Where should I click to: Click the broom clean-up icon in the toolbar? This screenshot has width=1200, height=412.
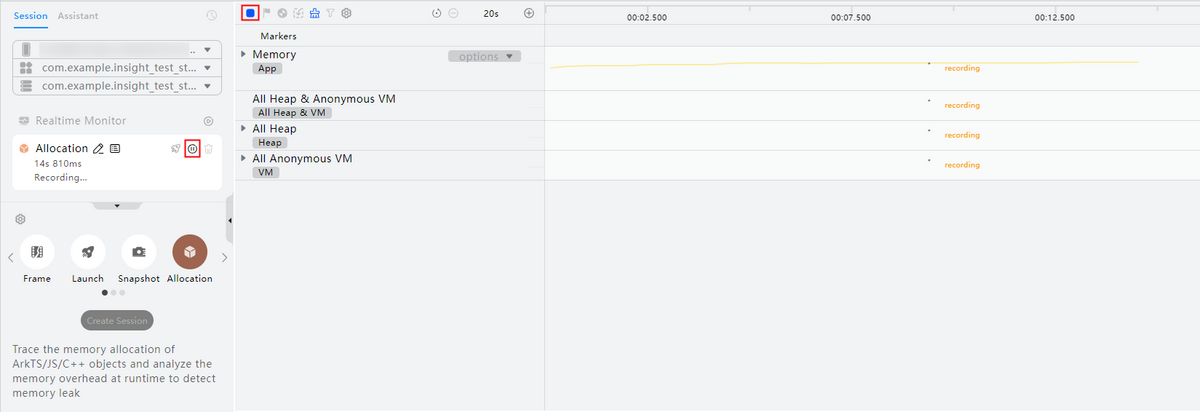(x=315, y=13)
